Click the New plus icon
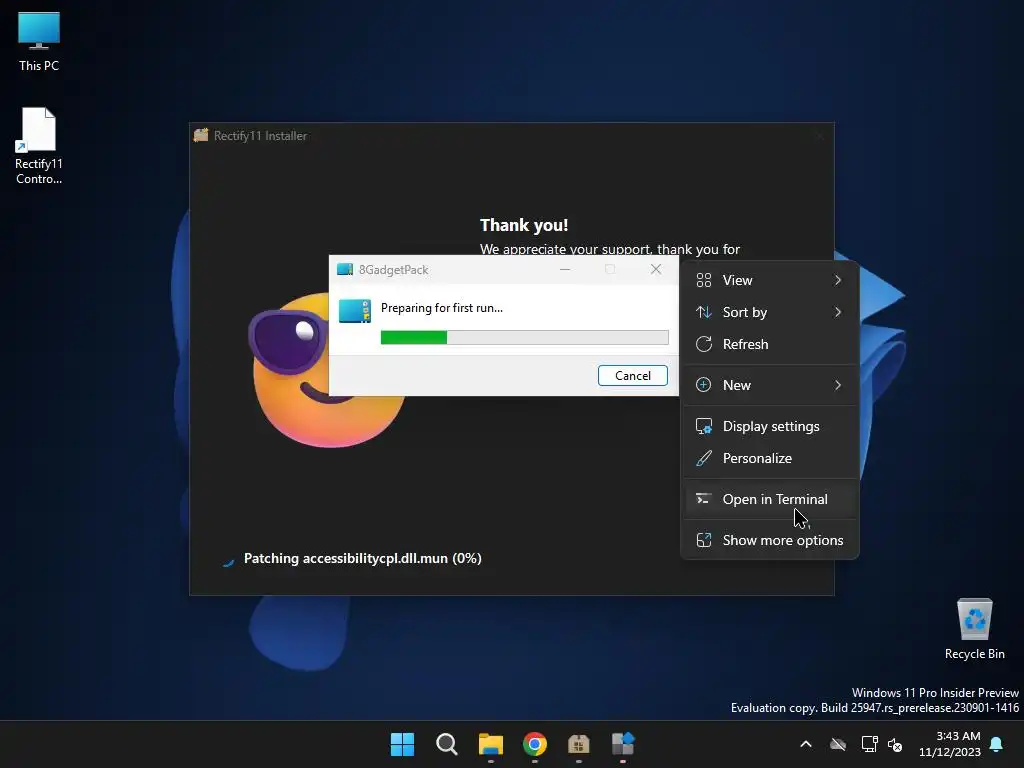This screenshot has width=1024, height=768. click(x=703, y=385)
